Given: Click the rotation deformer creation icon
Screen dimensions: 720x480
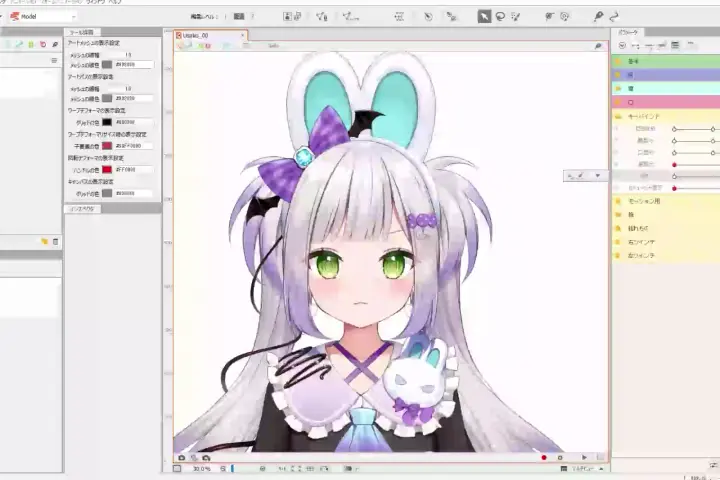Looking at the screenshot, I should (x=428, y=17).
